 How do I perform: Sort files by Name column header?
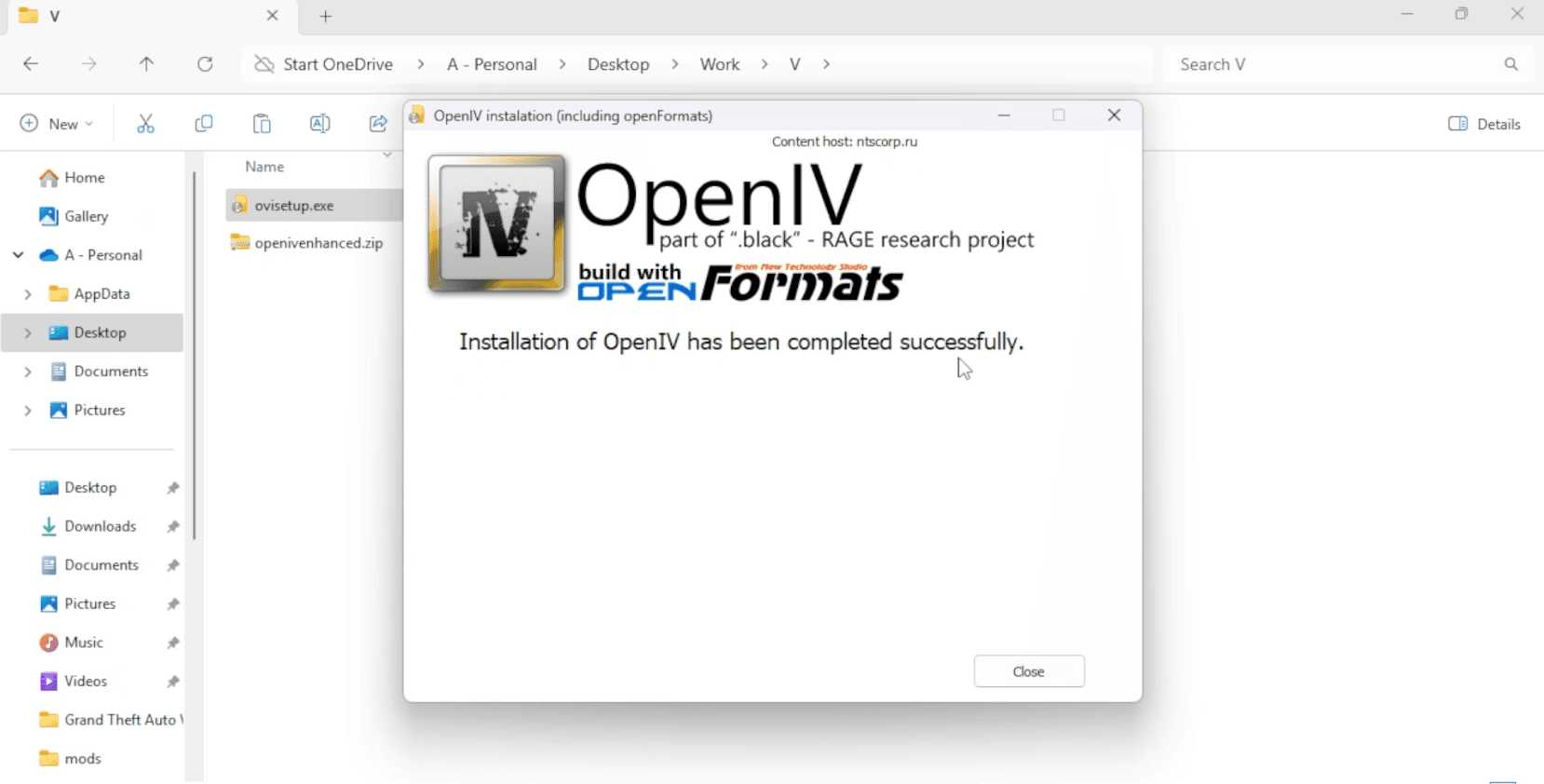tap(264, 167)
